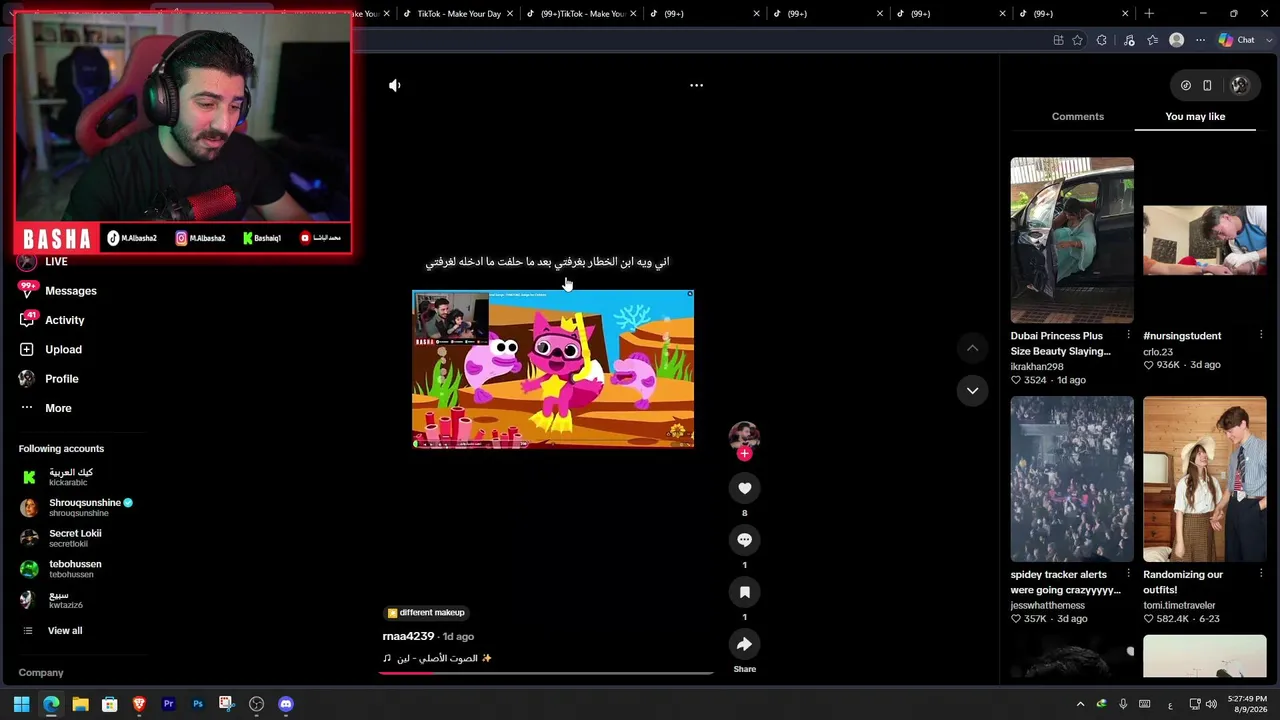This screenshot has width=1280, height=720.
Task: Switch to the TikTok - Make Your Day tab
Action: 459,14
